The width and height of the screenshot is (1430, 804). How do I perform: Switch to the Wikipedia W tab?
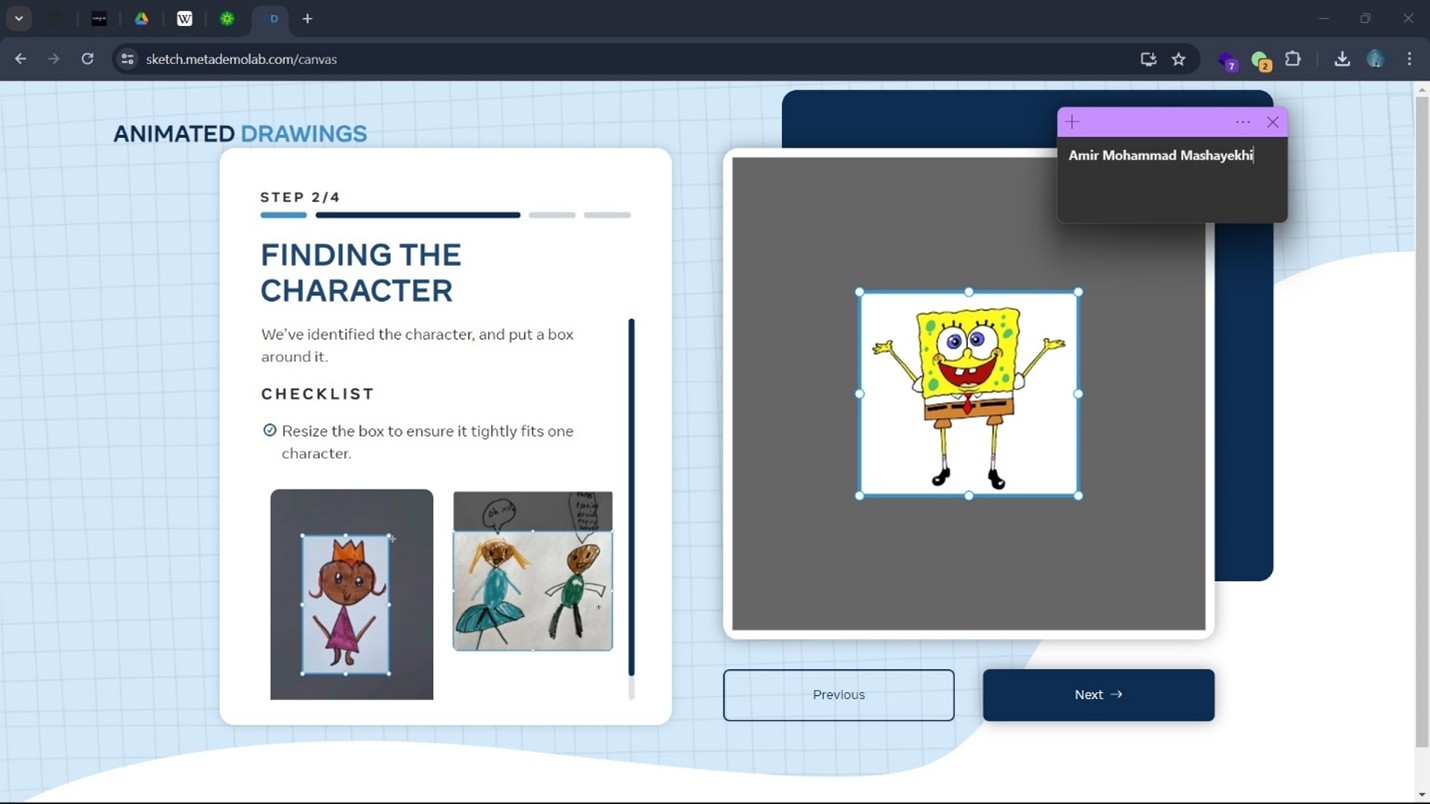[x=185, y=19]
